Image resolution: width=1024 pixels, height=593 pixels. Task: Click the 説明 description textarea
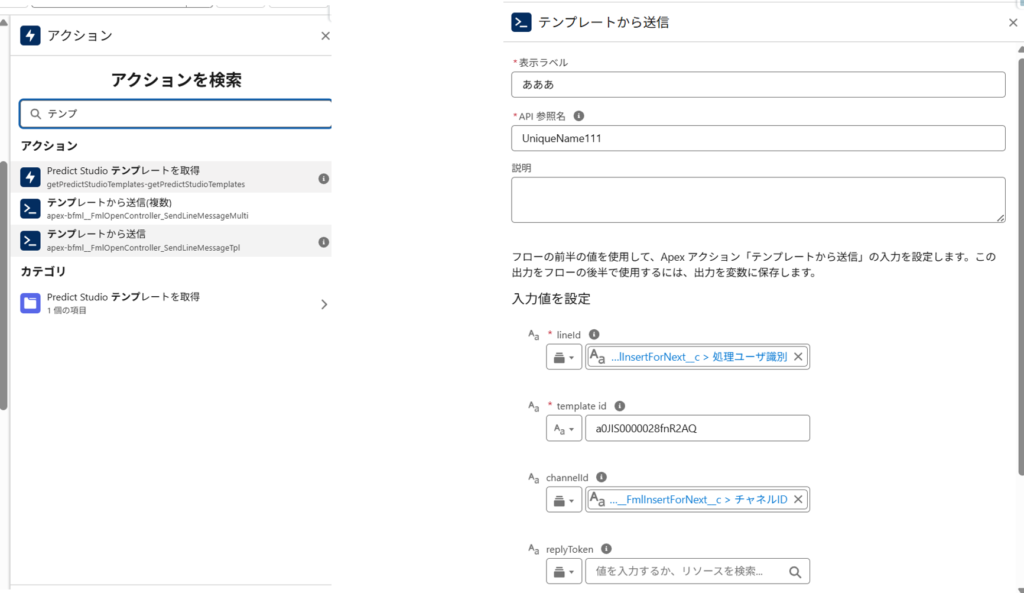(758, 200)
